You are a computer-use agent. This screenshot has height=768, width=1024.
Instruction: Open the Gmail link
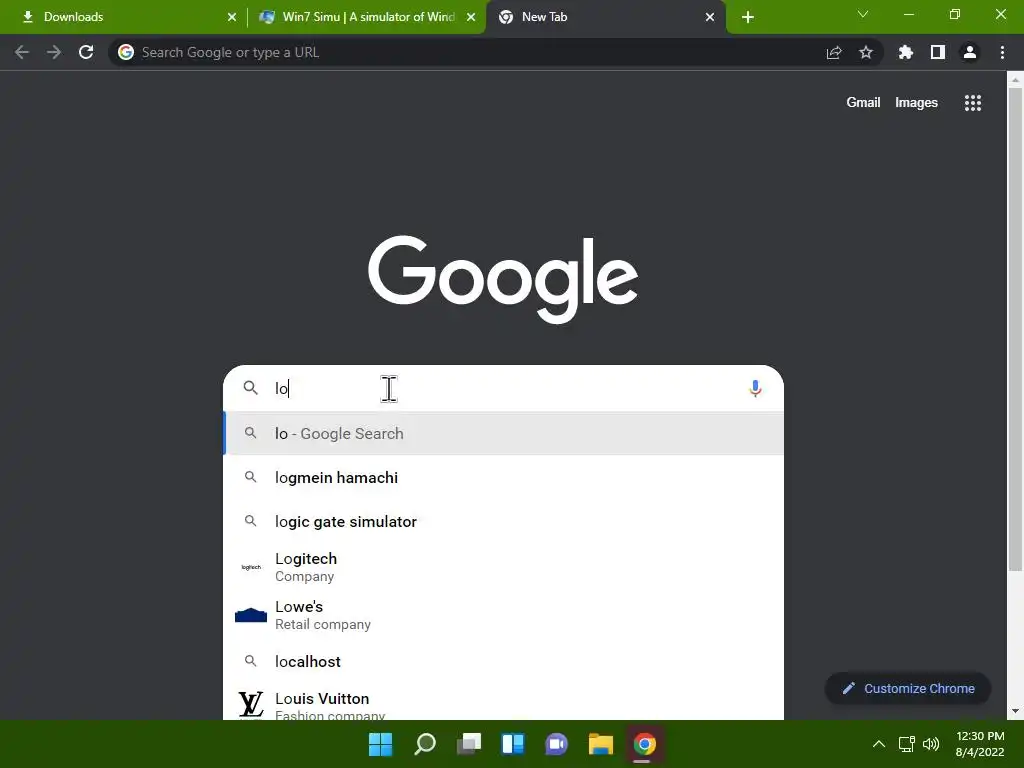pyautogui.click(x=863, y=103)
